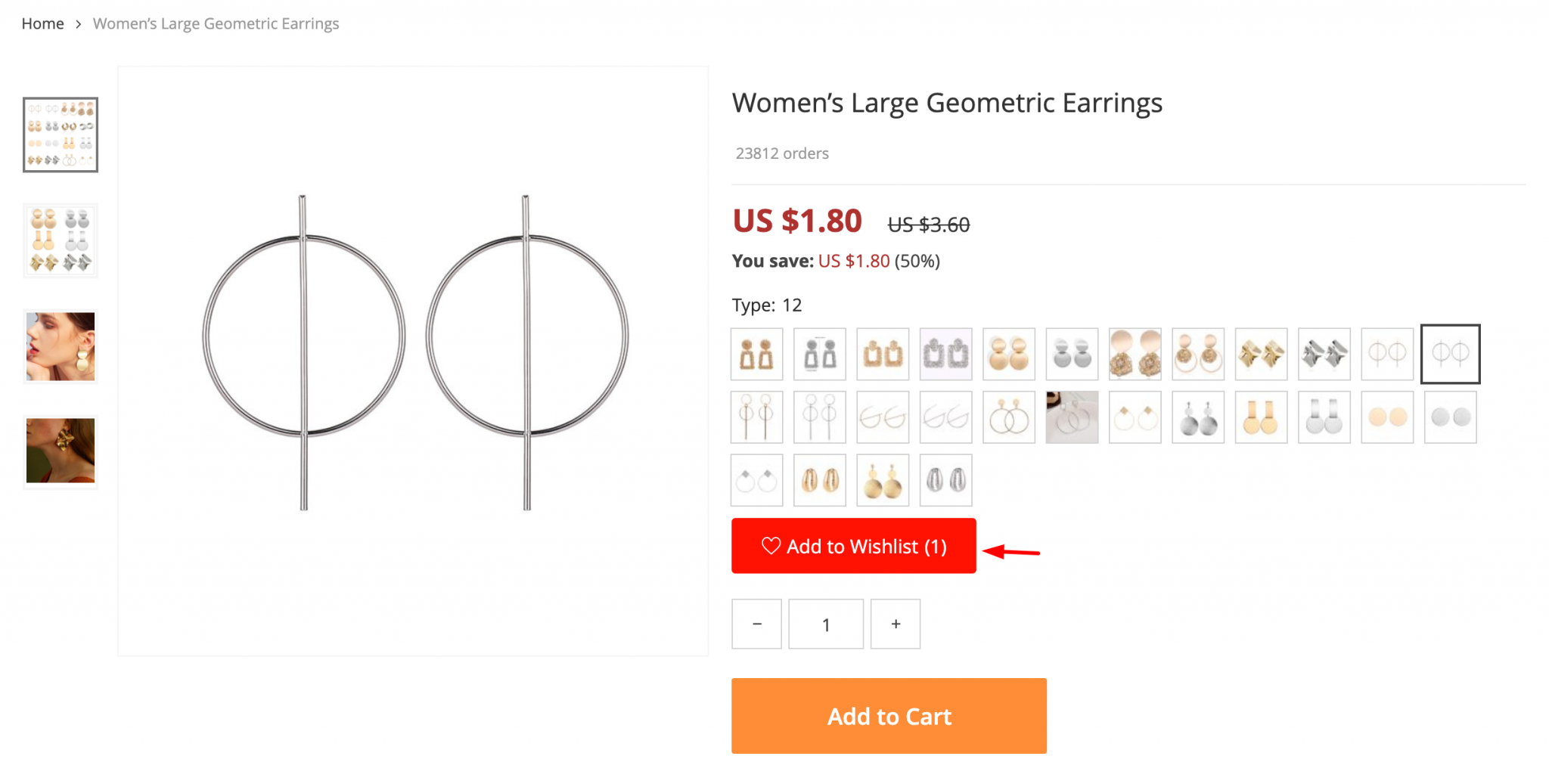Select the gold shell earrings variant
This screenshot has width=1549, height=784.
click(x=819, y=479)
